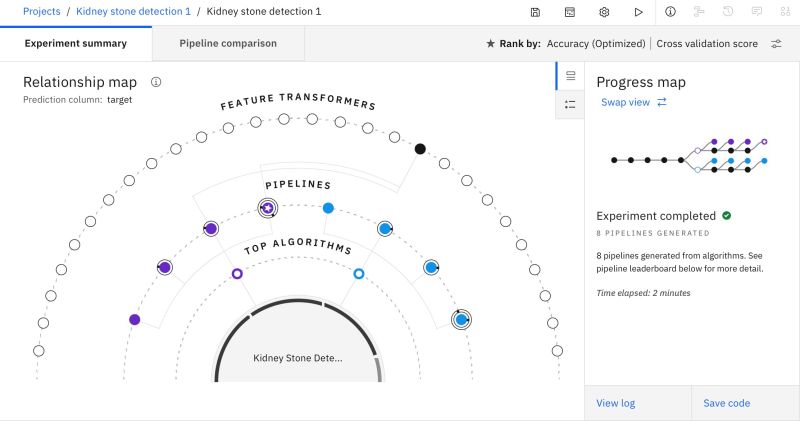This screenshot has width=800, height=422.
Task: Open the Cross validation score selector
Action: (707, 44)
